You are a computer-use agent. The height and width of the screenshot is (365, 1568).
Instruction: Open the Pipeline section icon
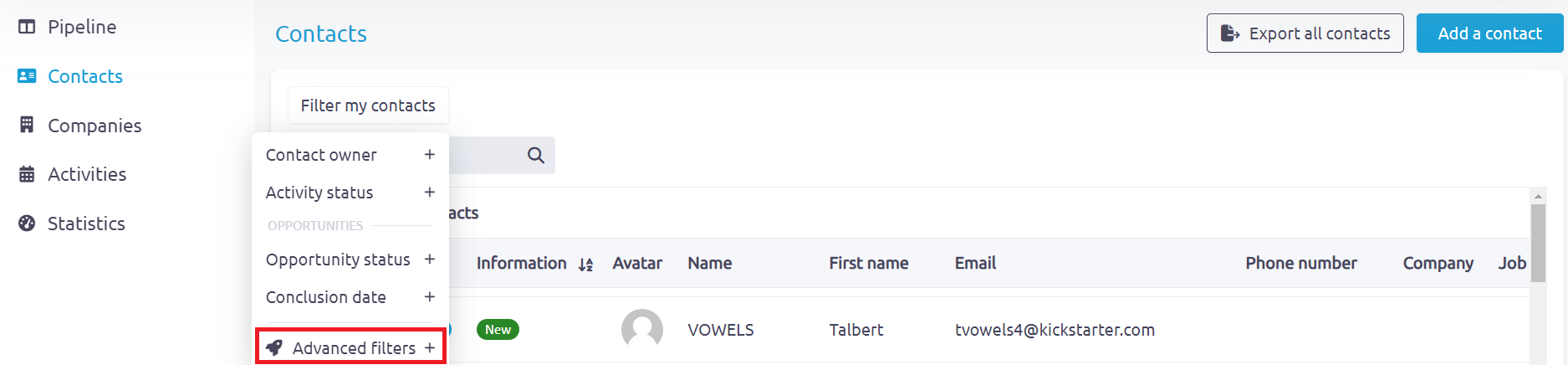click(x=27, y=27)
